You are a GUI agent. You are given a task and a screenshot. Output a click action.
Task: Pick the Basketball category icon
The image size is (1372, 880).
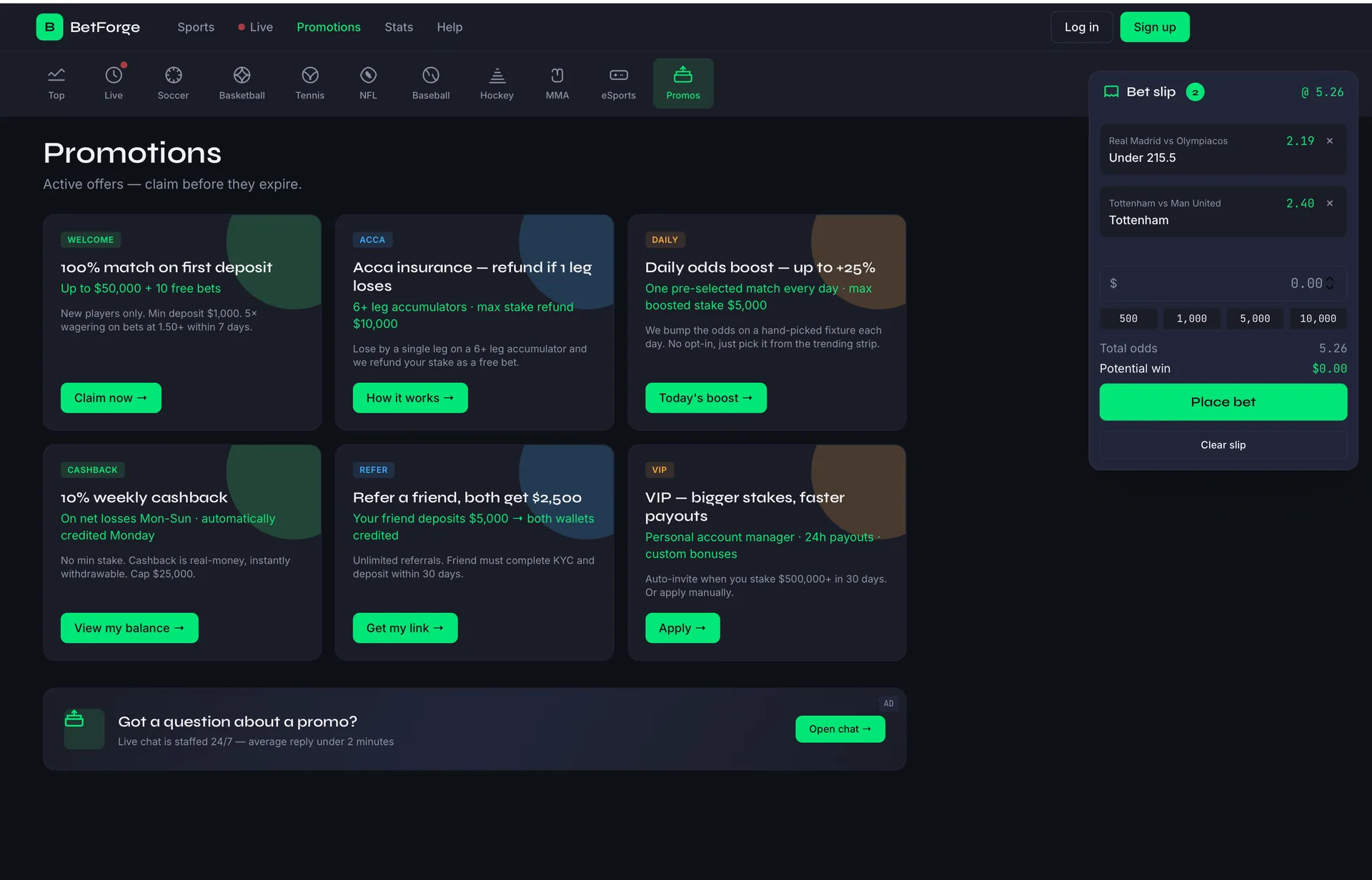click(x=242, y=83)
